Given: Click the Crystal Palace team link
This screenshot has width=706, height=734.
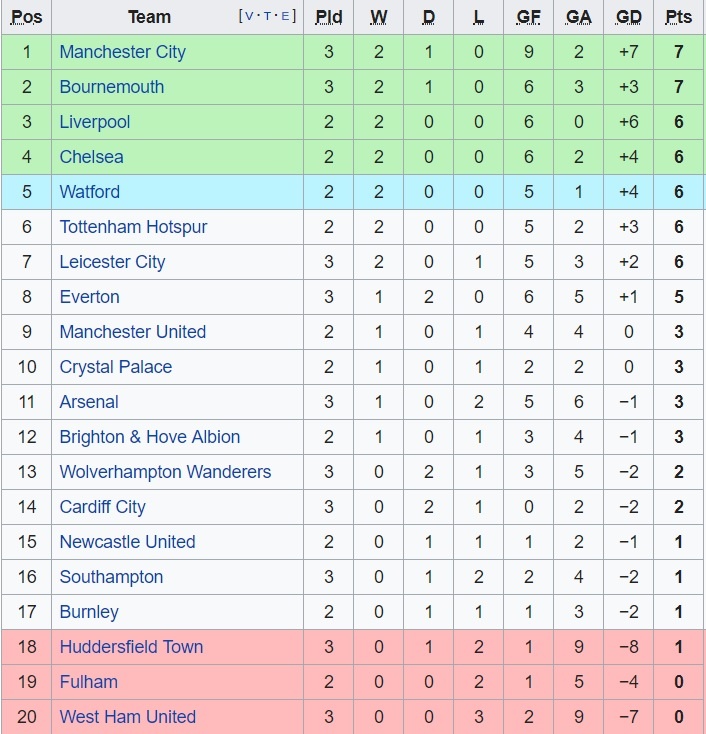Looking at the screenshot, I should coord(115,367).
